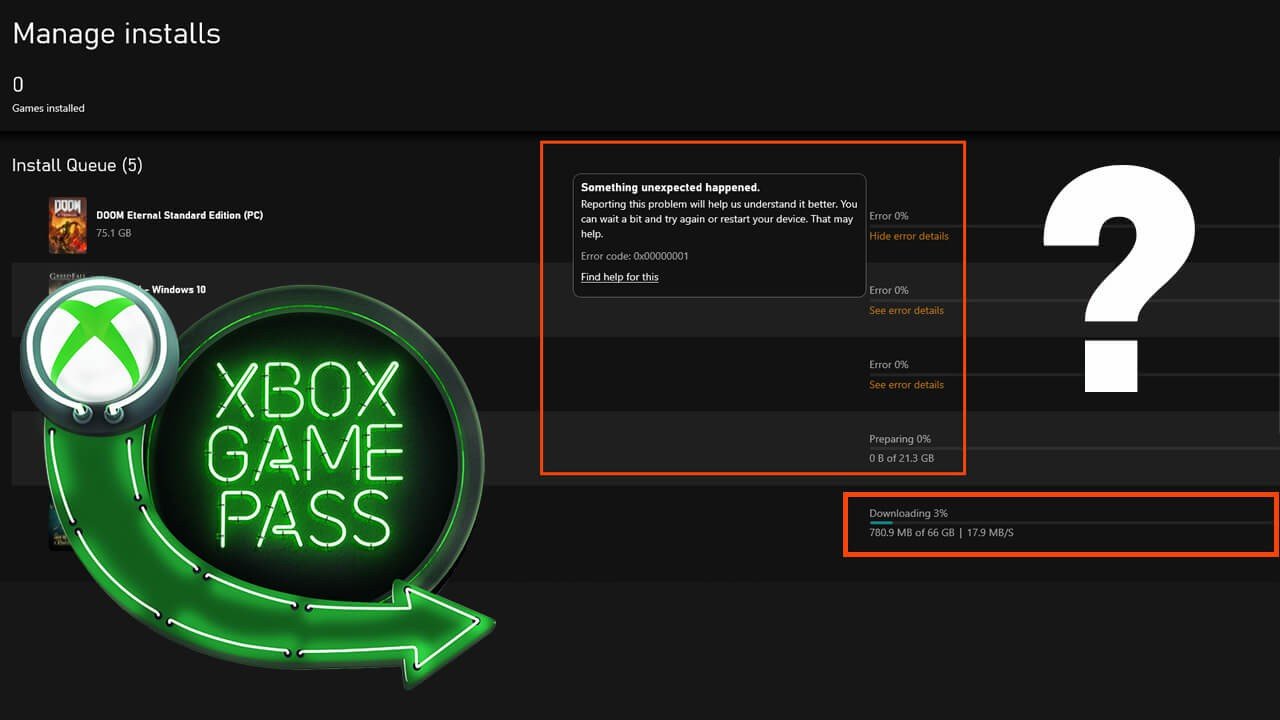Open the DOOM Eternal Standard Edition (PC) title
This screenshot has width=1280, height=720.
click(179, 215)
